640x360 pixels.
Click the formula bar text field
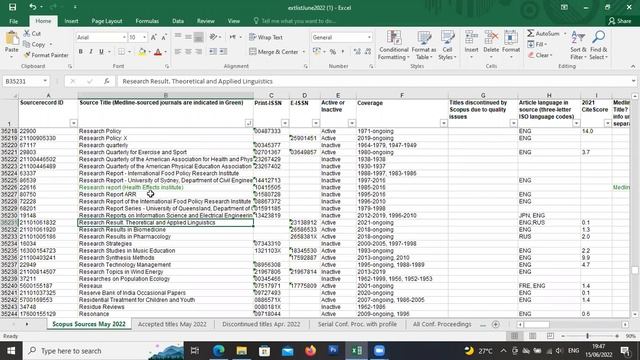tap(375, 81)
